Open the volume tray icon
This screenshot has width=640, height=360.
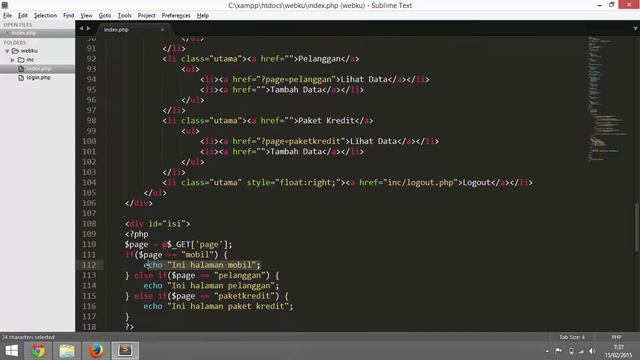[592, 351]
